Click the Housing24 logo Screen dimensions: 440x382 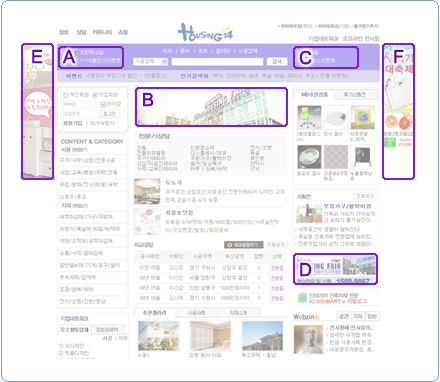[x=205, y=32]
